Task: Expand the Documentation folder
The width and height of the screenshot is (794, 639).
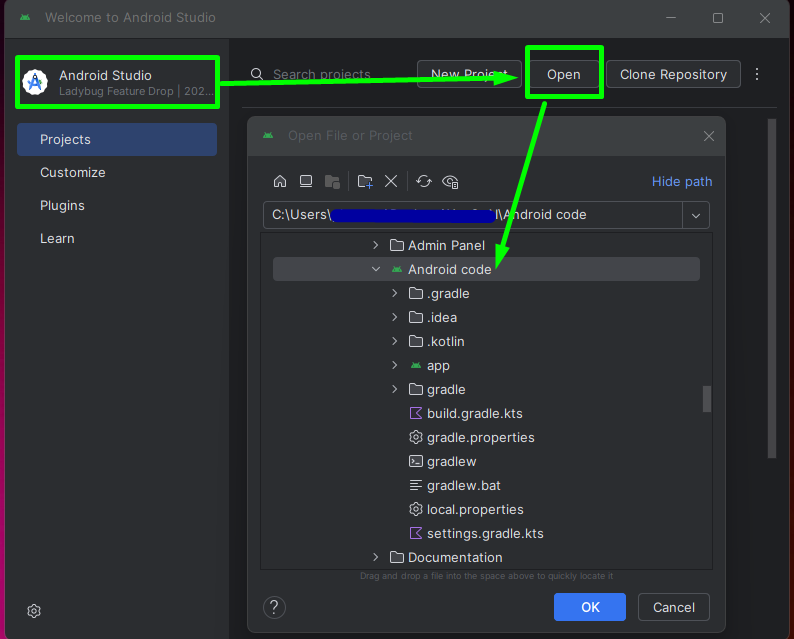Action: 376,557
